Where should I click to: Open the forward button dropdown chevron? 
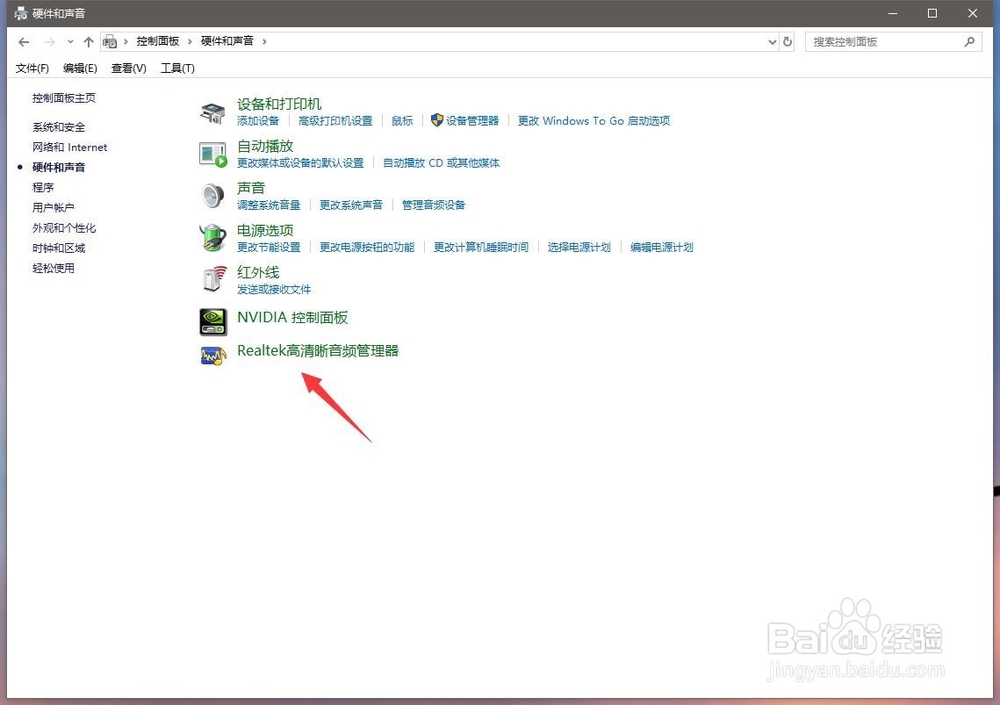(x=68, y=41)
